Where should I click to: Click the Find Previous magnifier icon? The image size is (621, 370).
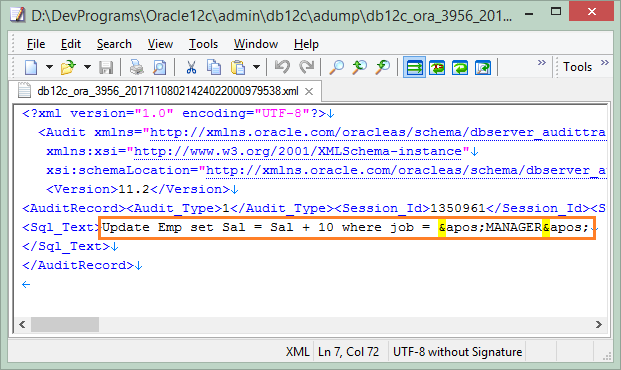click(360, 67)
